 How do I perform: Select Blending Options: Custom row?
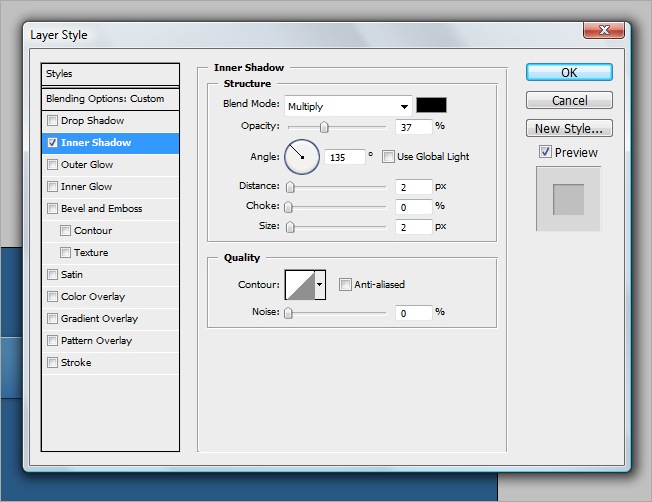pos(110,99)
